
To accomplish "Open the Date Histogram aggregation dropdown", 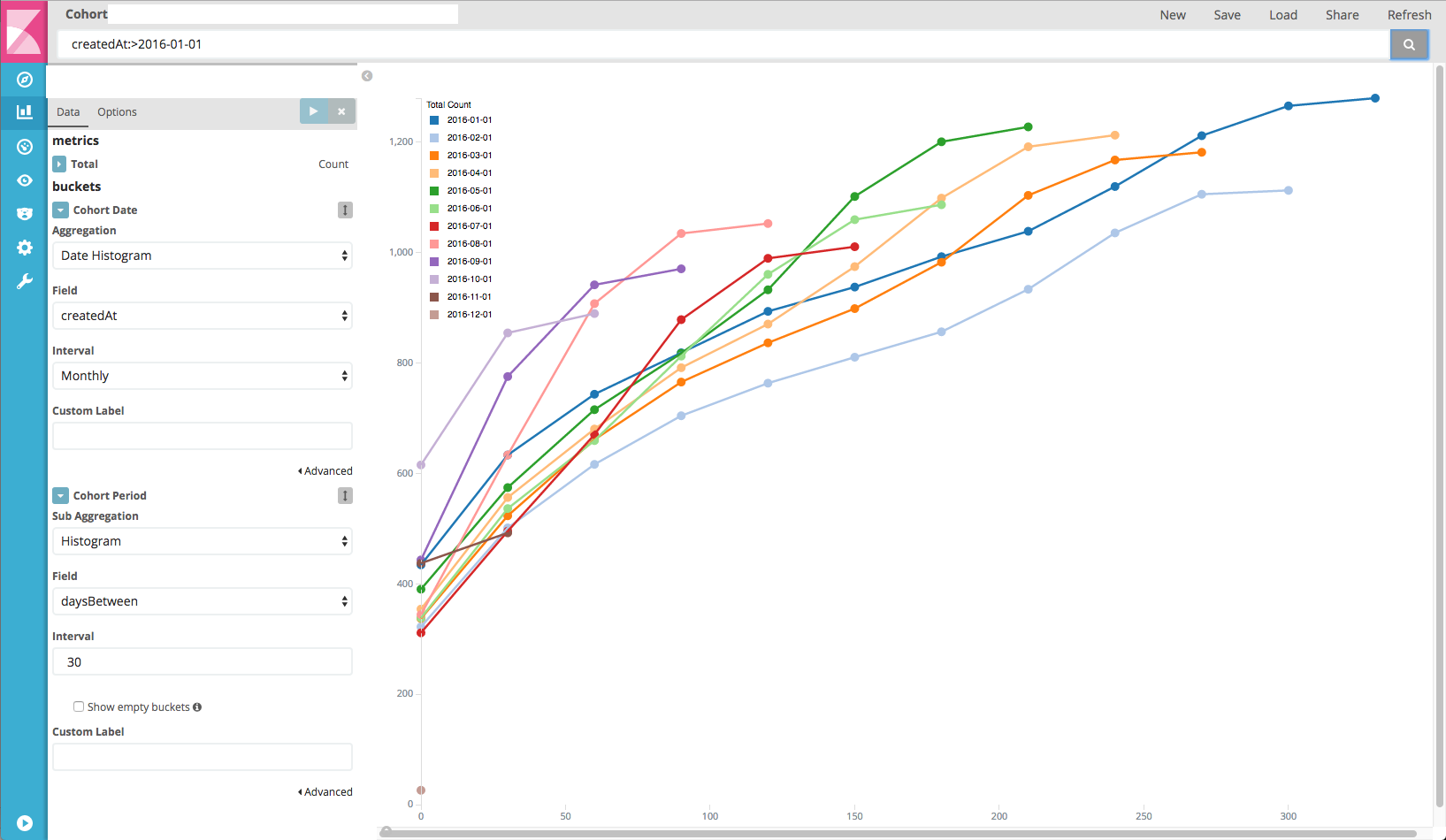I will [x=203, y=256].
